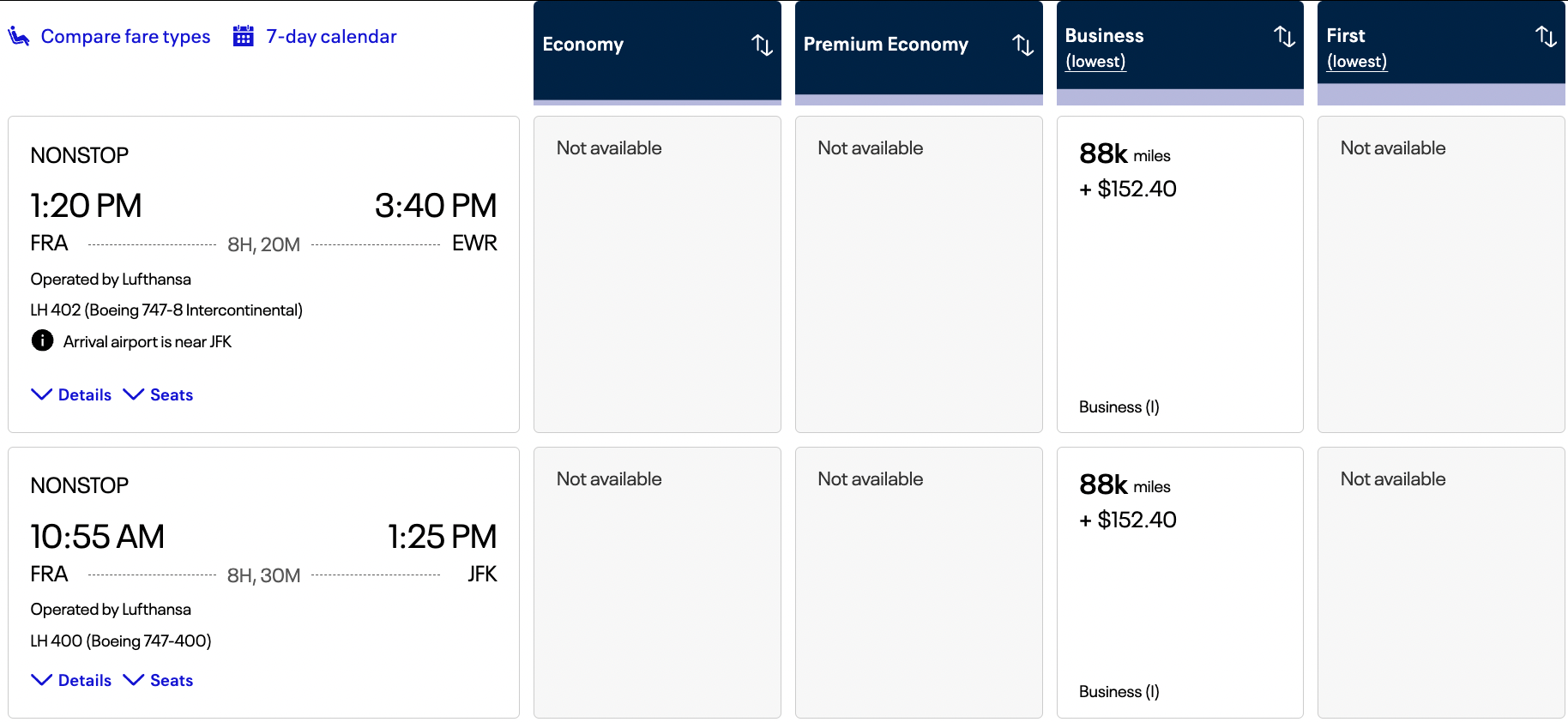
Task: Expand Details for flight LH 400
Action: coord(72,680)
